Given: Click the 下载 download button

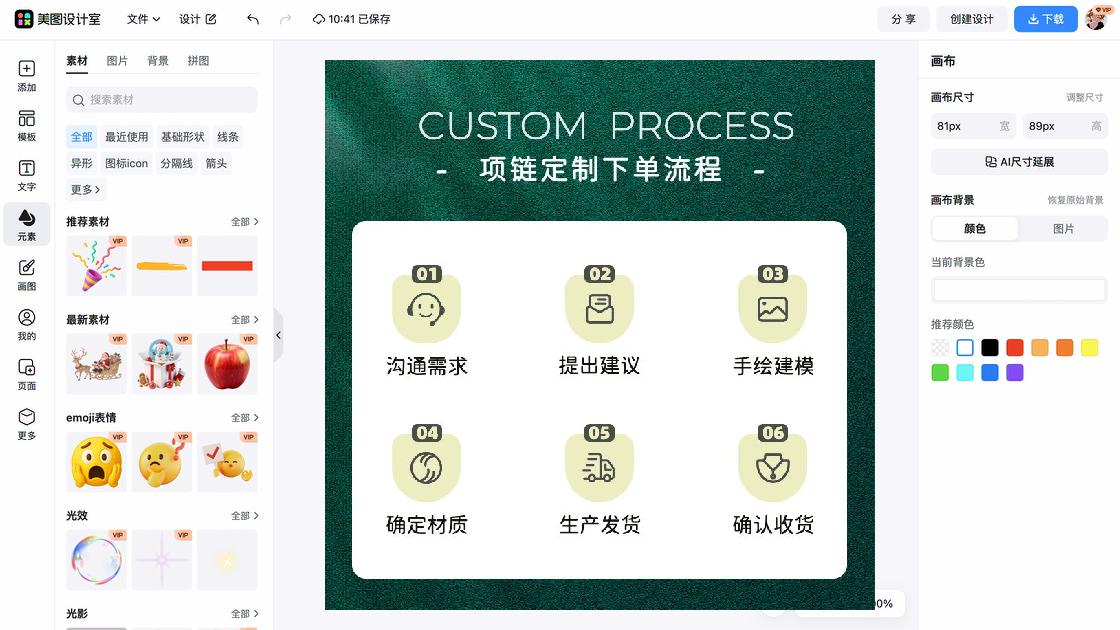Looking at the screenshot, I should click(x=1045, y=18).
